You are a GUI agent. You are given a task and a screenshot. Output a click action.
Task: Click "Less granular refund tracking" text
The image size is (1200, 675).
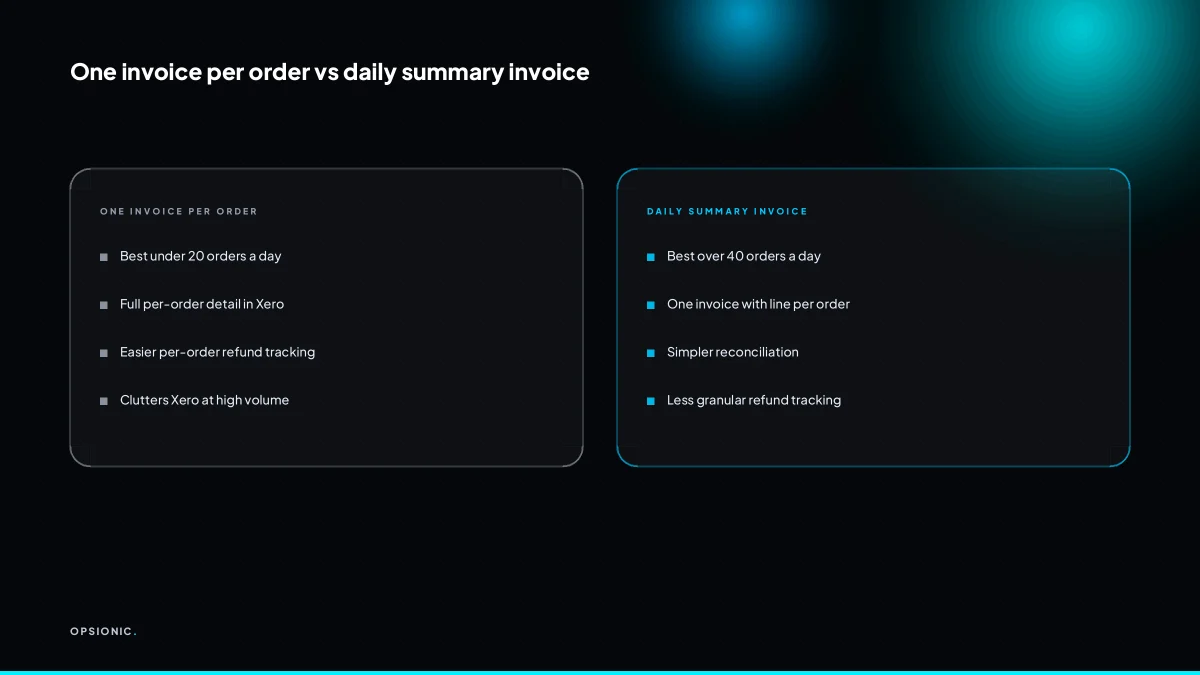click(754, 400)
